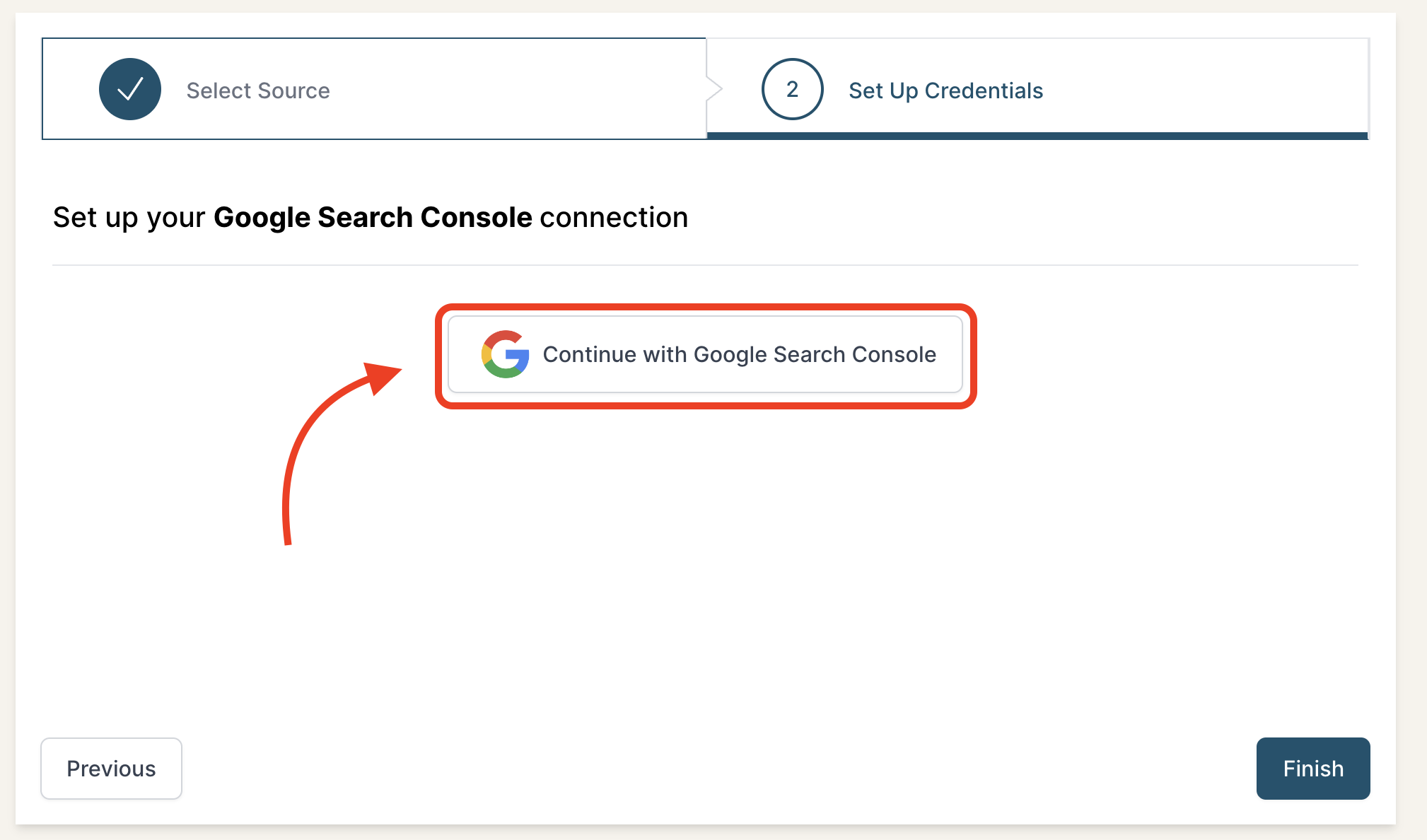Select the step 2 circle indicator
This screenshot has width=1427, height=840.
point(792,89)
